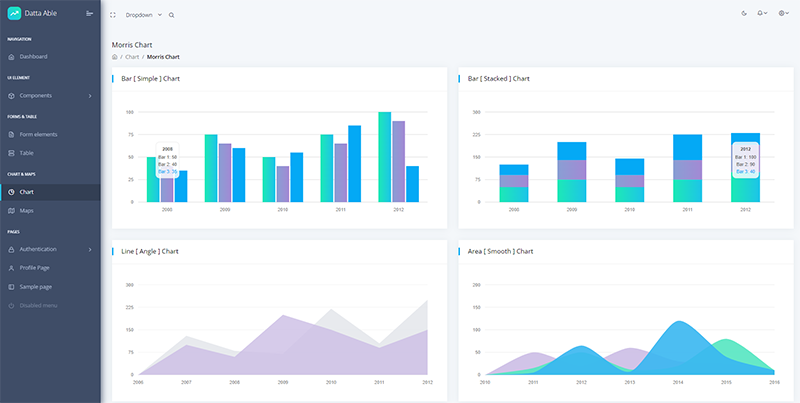The width and height of the screenshot is (800, 403).
Task: Click the 2014 axis label in area chart
Action: tap(678, 382)
